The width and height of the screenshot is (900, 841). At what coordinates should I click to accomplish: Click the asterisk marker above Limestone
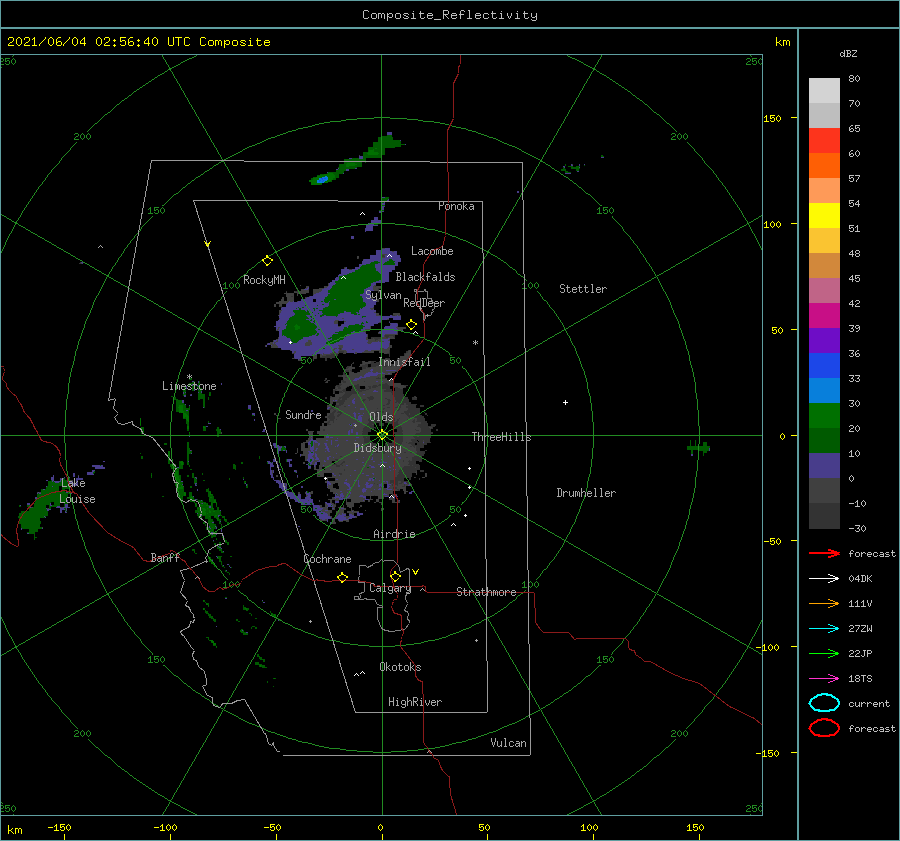pyautogui.click(x=189, y=378)
